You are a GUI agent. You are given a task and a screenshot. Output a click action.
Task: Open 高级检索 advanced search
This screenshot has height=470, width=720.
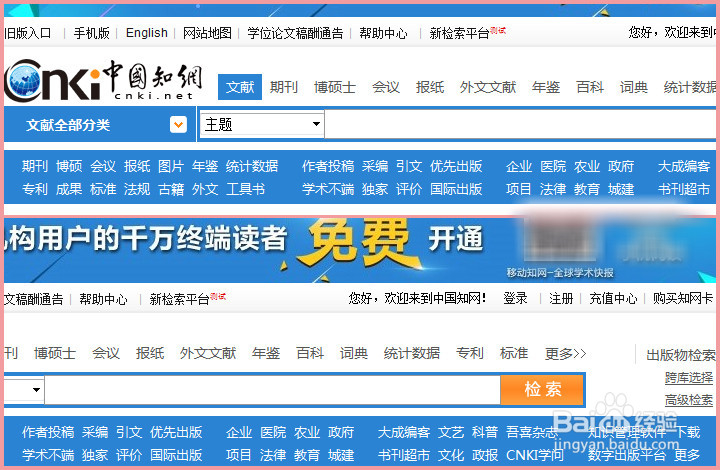point(689,400)
